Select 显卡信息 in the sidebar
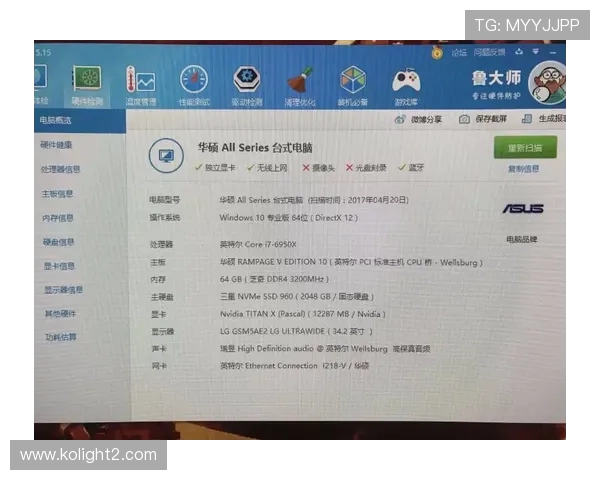This screenshot has width=600, height=480. point(59,266)
